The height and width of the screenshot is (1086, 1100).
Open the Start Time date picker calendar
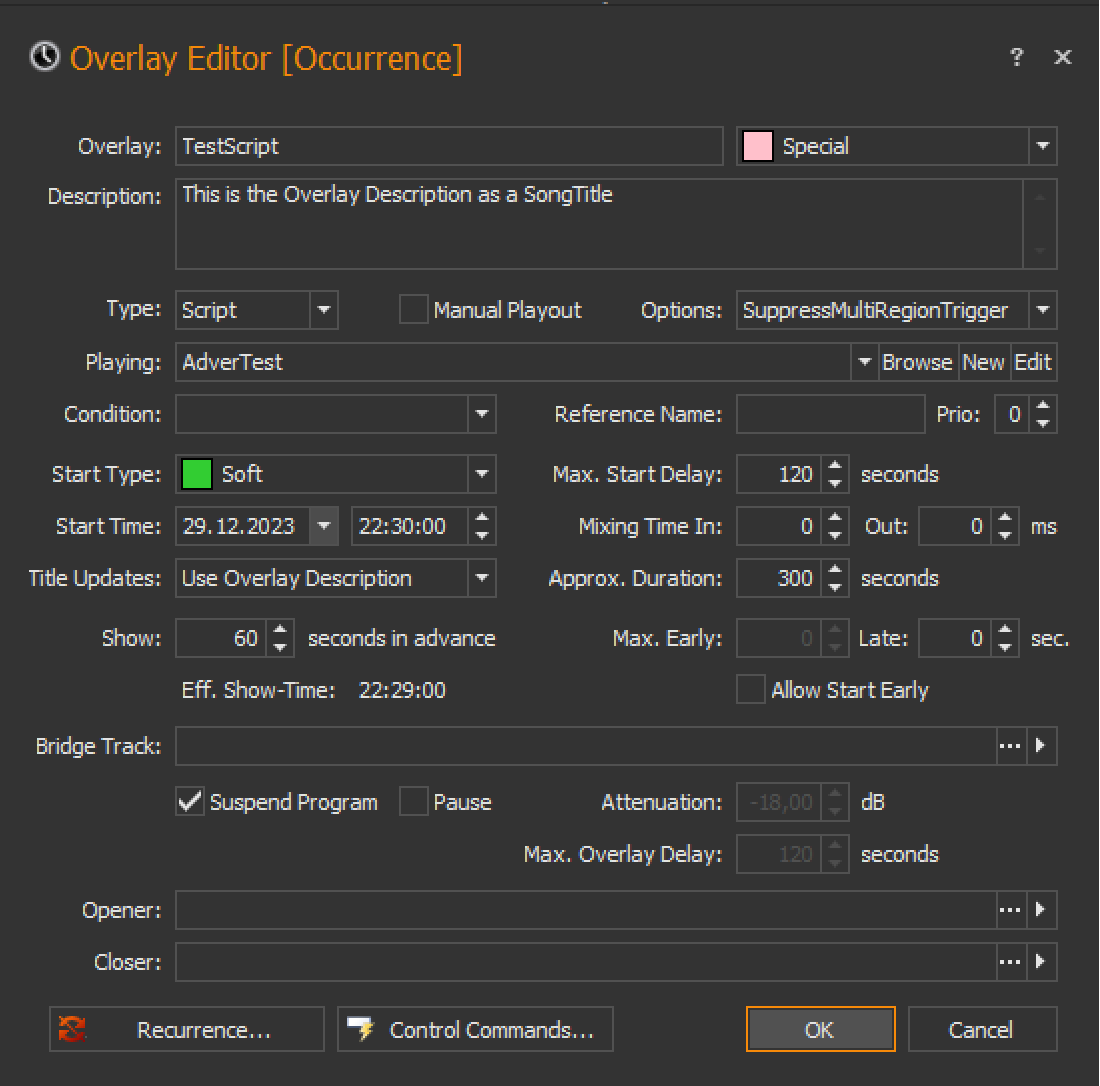(324, 526)
